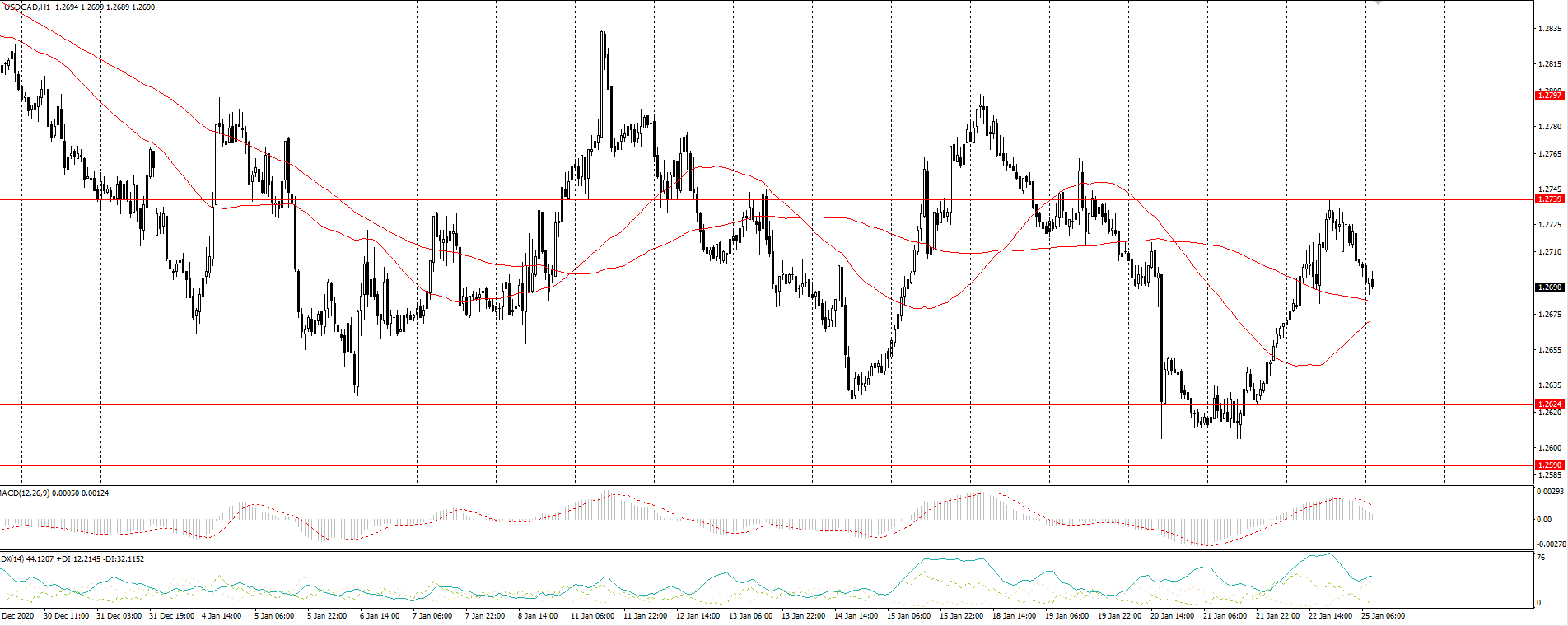1568x626 pixels.
Task: Click the 11 Jan 22:00 time label
Action: click(645, 616)
